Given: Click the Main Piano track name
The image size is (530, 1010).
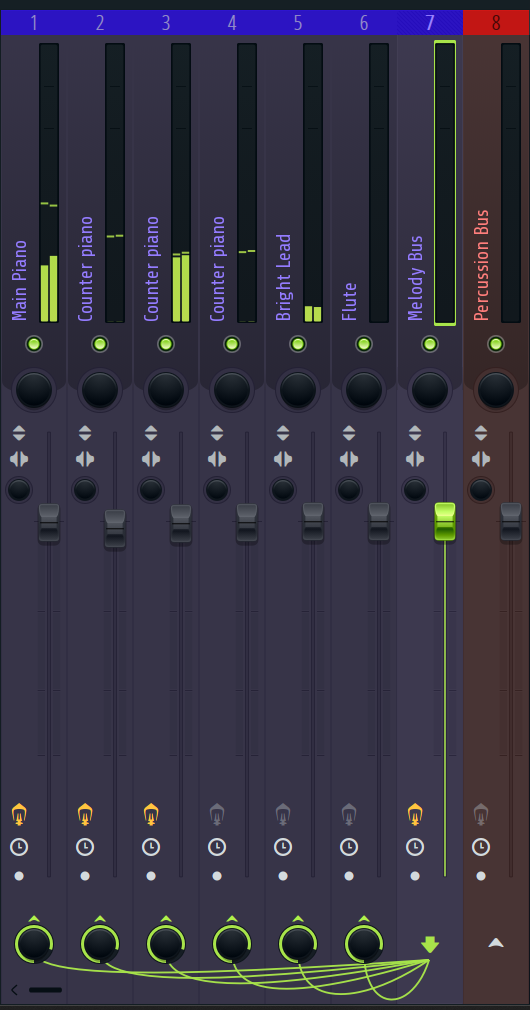Looking at the screenshot, I should pyautogui.click(x=20, y=280).
